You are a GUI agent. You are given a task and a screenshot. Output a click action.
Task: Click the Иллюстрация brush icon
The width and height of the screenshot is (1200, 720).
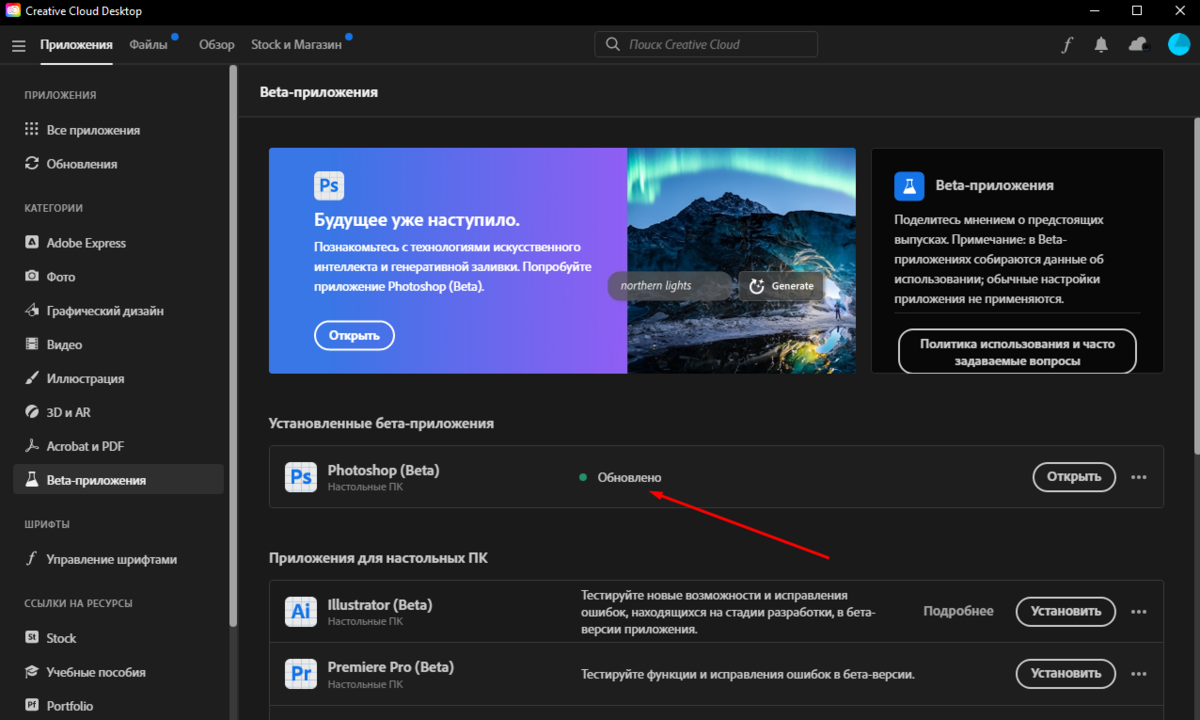click(x=31, y=379)
